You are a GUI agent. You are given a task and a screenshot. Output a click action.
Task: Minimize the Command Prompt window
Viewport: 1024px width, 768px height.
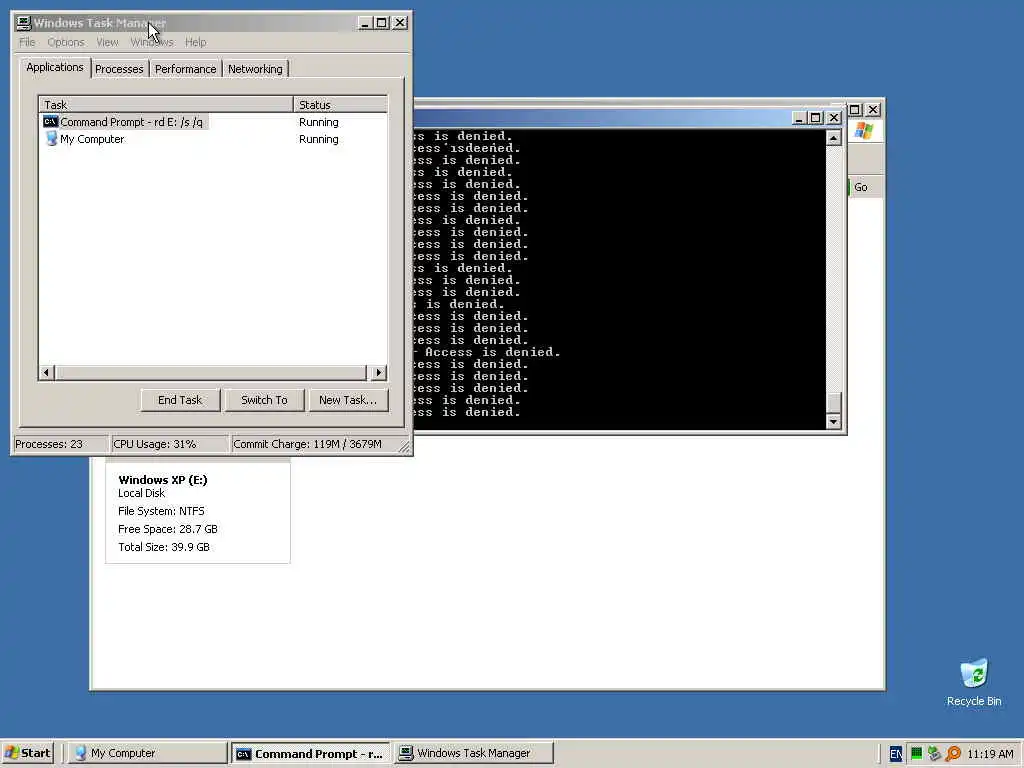[x=798, y=118]
